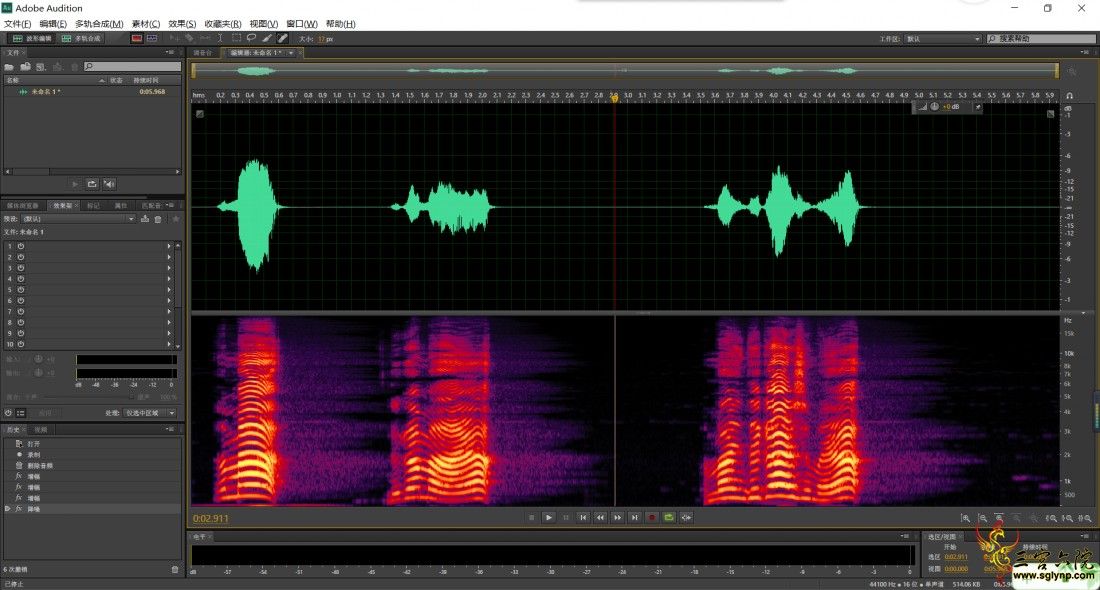
Task: Click history panel trash icon
Action: (175, 570)
